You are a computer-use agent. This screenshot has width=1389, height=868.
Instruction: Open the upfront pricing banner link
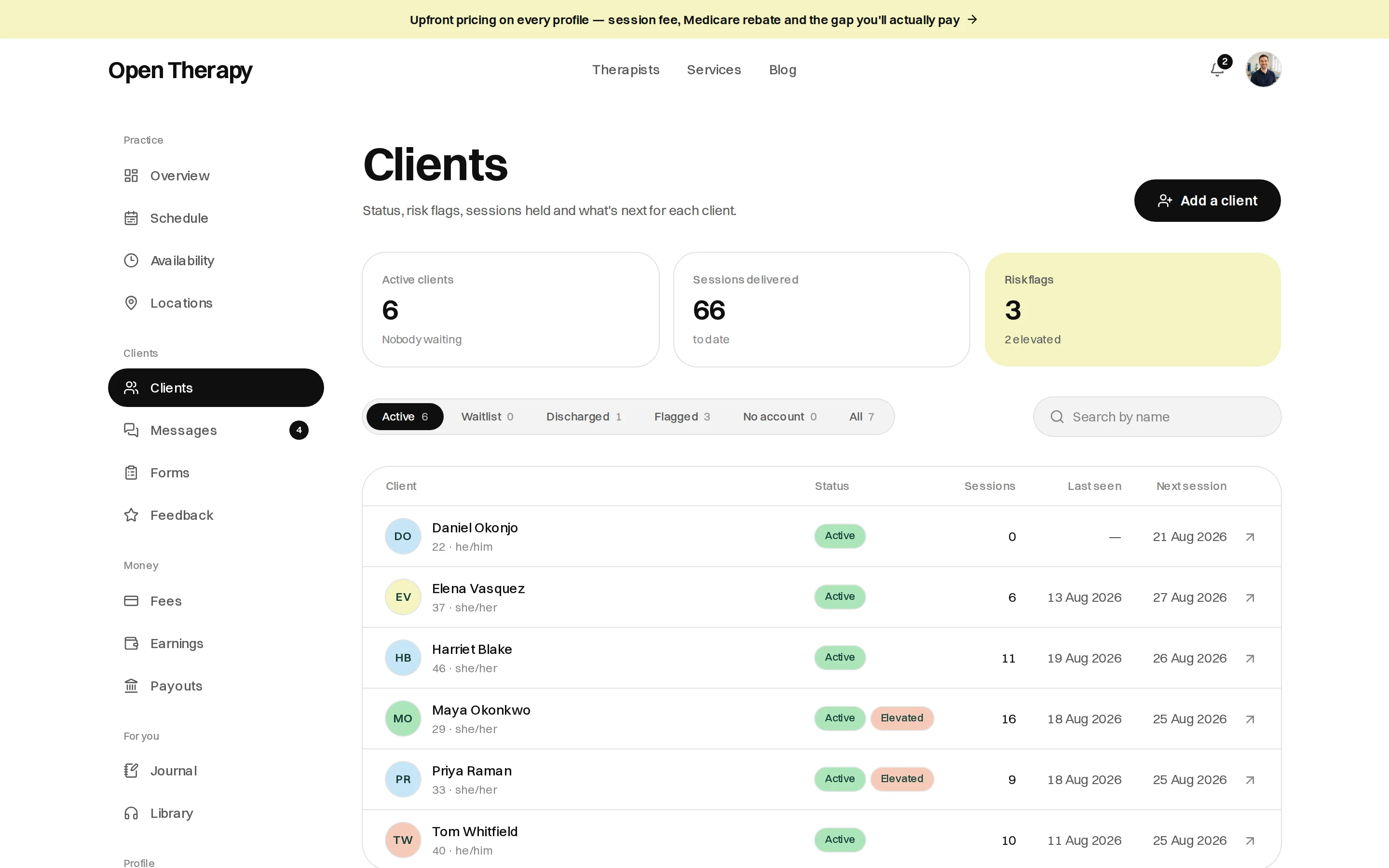click(694, 19)
